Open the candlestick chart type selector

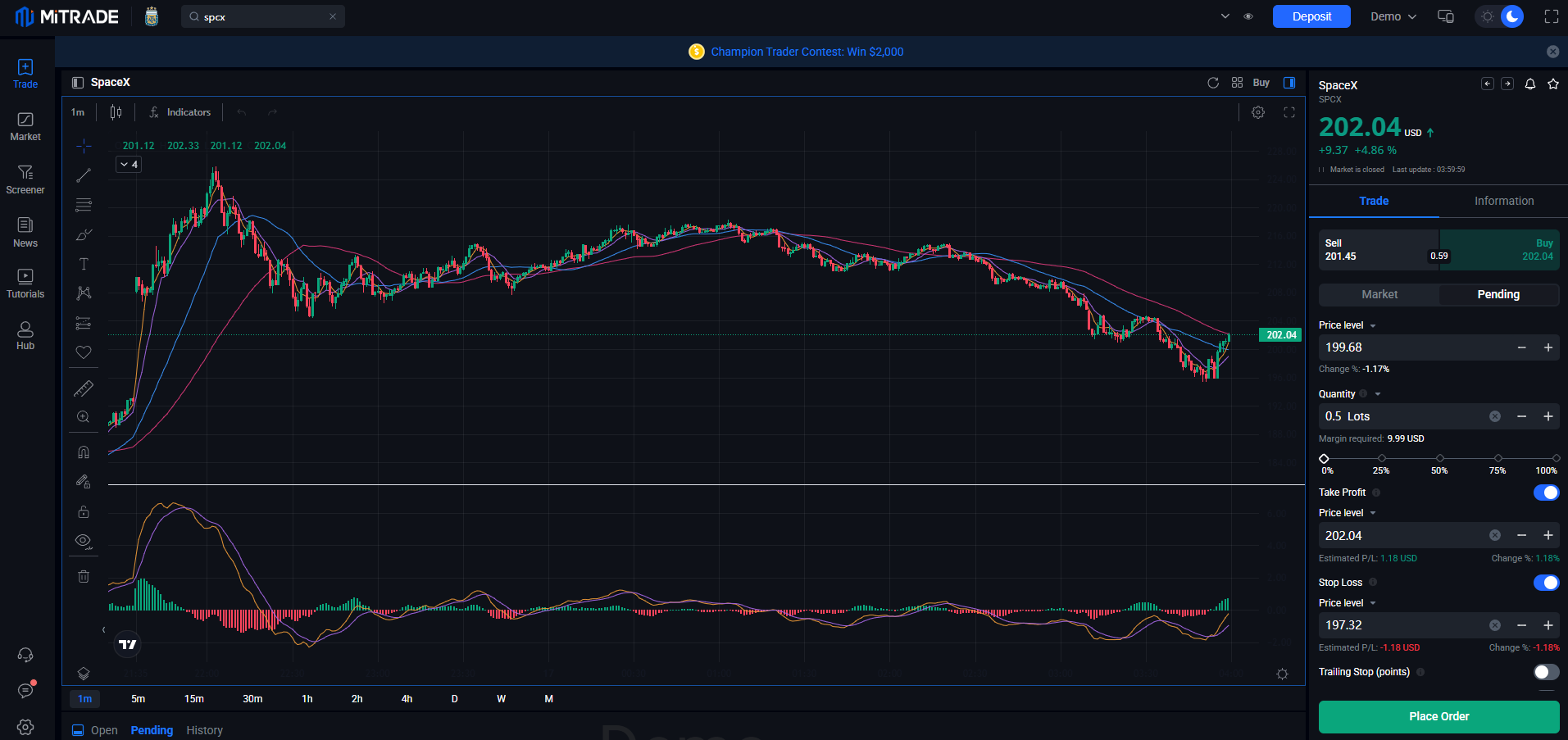116,112
